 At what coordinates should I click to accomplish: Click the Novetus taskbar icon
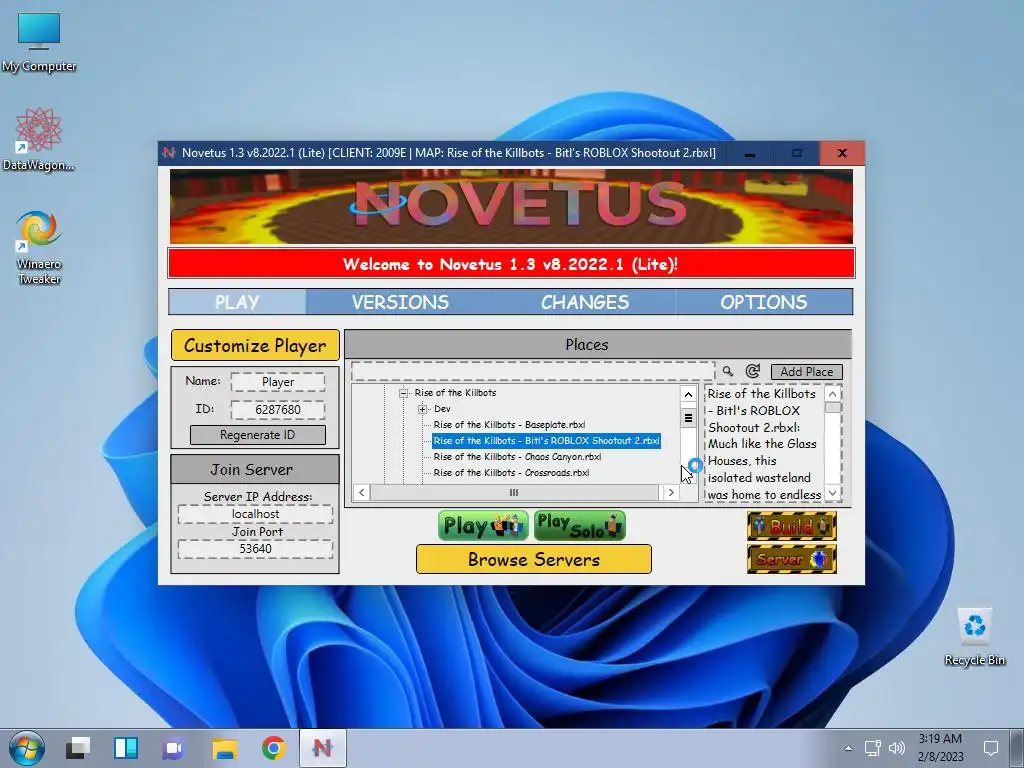pyautogui.click(x=323, y=748)
